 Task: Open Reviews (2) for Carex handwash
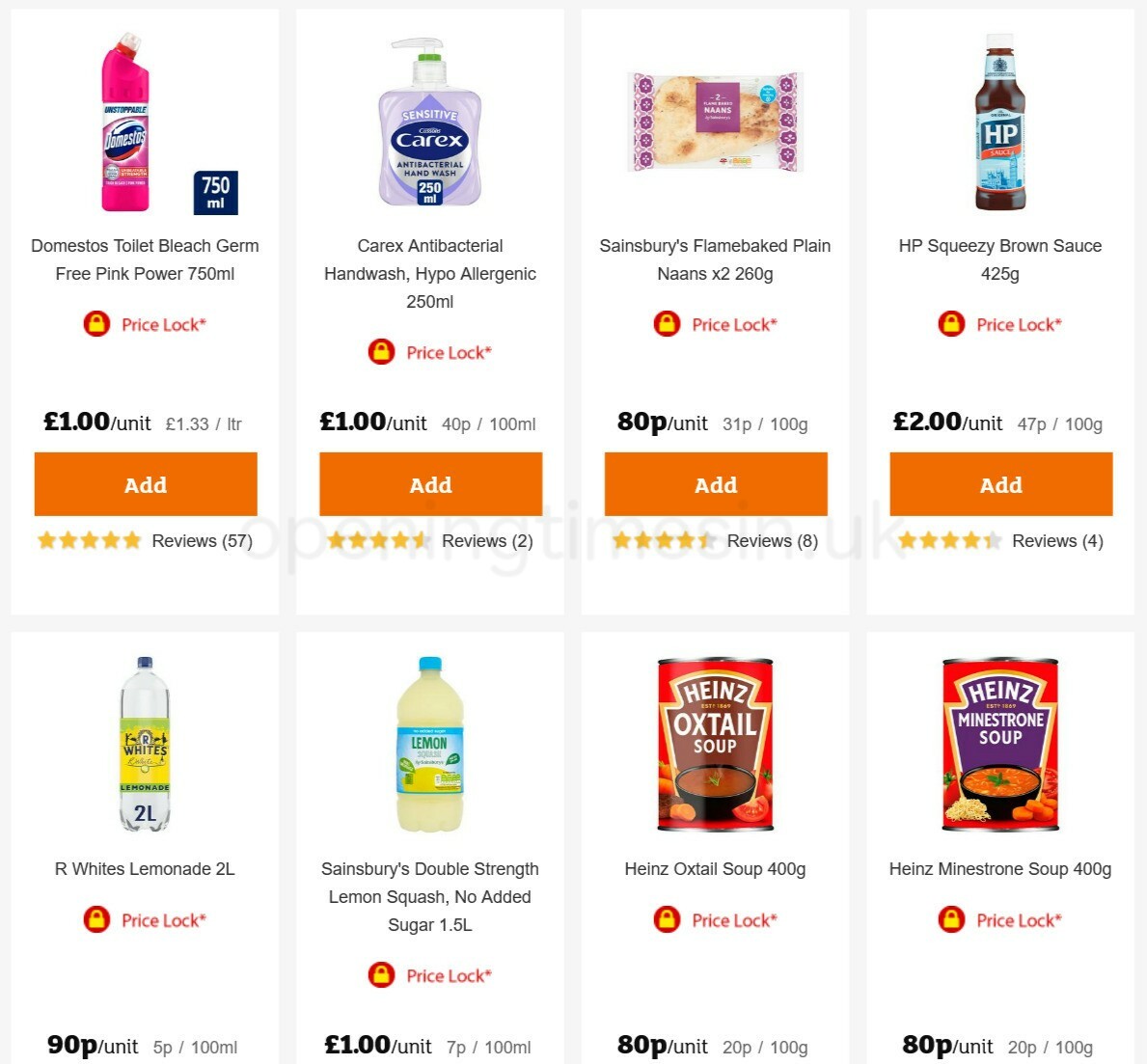pyautogui.click(x=487, y=541)
